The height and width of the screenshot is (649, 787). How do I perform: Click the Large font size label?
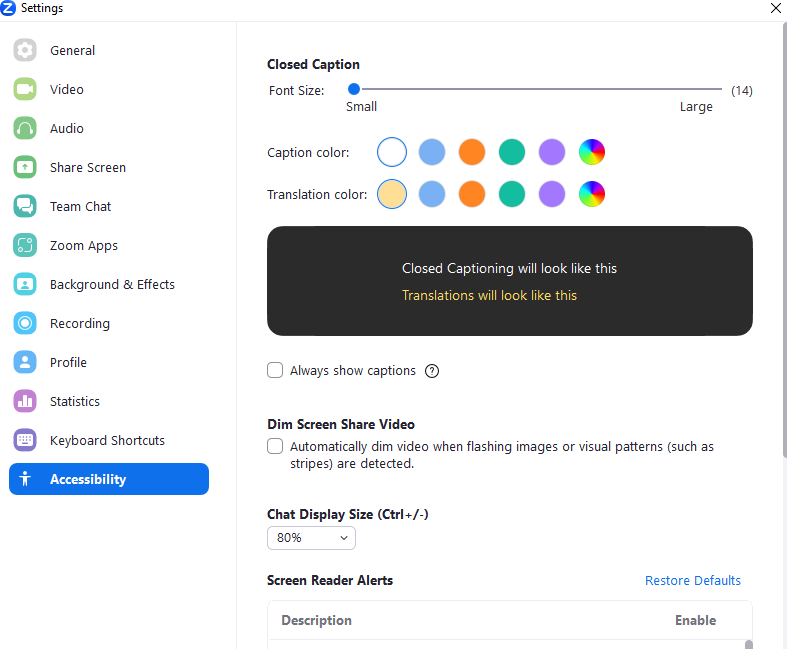[x=696, y=107]
